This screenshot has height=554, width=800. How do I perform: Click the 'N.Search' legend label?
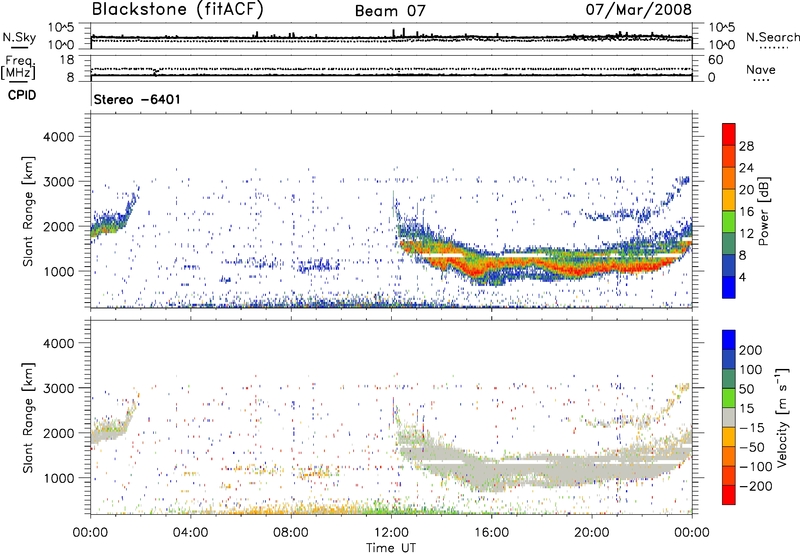773,37
